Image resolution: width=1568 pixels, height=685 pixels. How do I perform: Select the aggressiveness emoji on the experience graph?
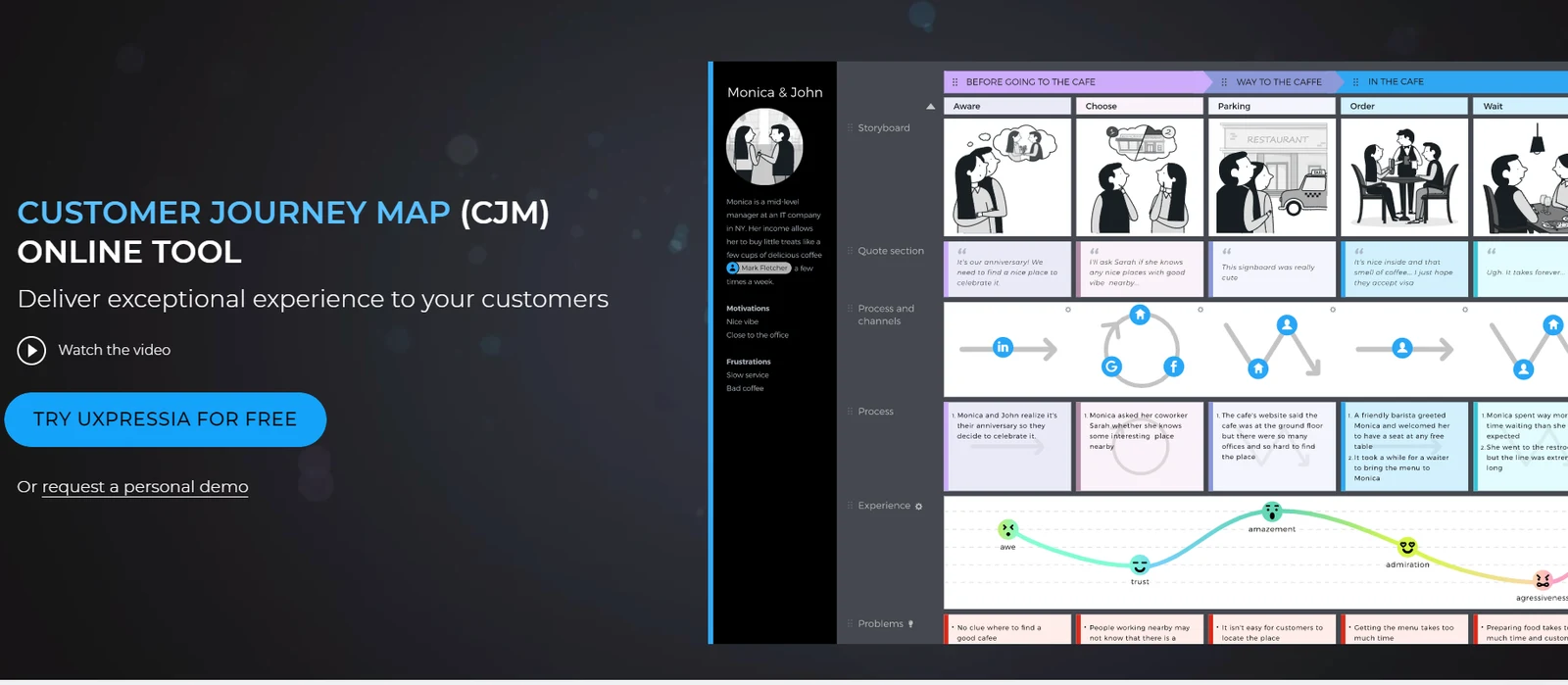1543,580
